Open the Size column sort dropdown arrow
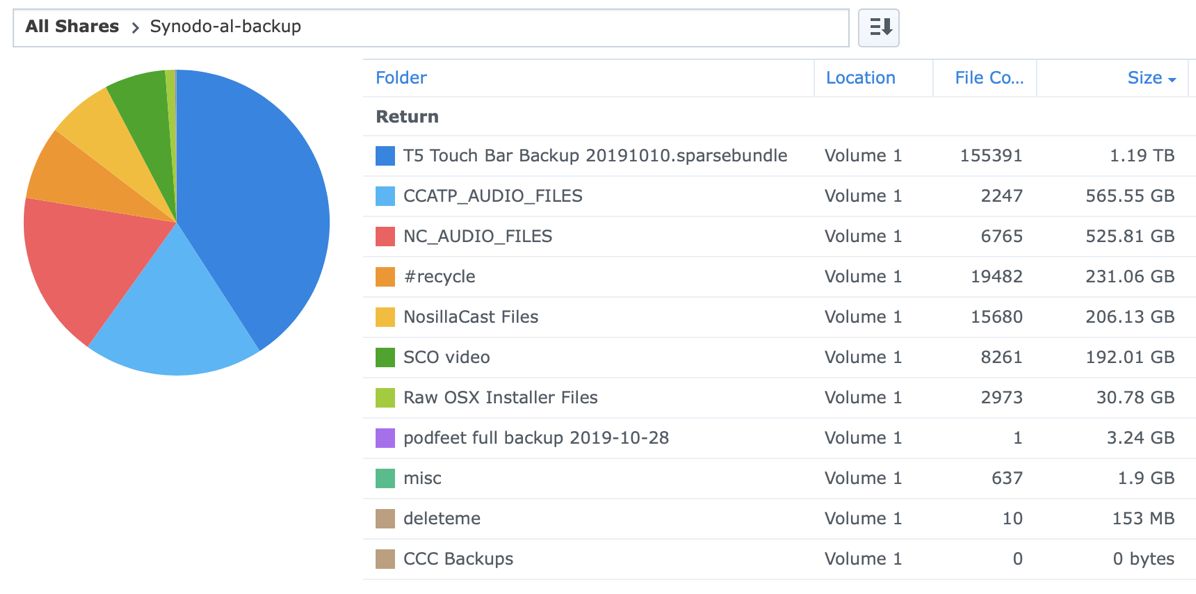Image resolution: width=1196 pixels, height=594 pixels. click(x=1171, y=79)
